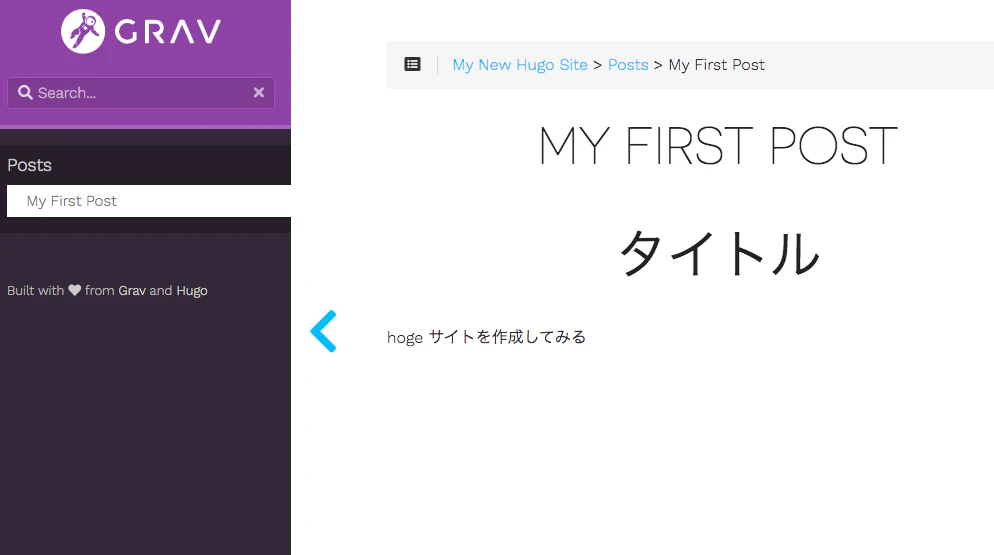The width and height of the screenshot is (994, 555).
Task: Select My First Post in the sidebar
Action: (148, 201)
